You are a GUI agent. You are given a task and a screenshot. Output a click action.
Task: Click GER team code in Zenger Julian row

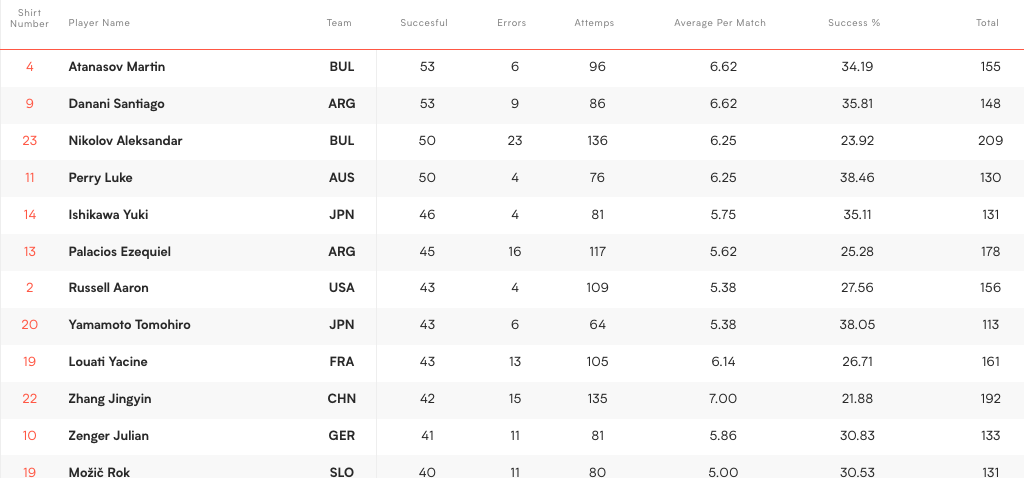[342, 436]
